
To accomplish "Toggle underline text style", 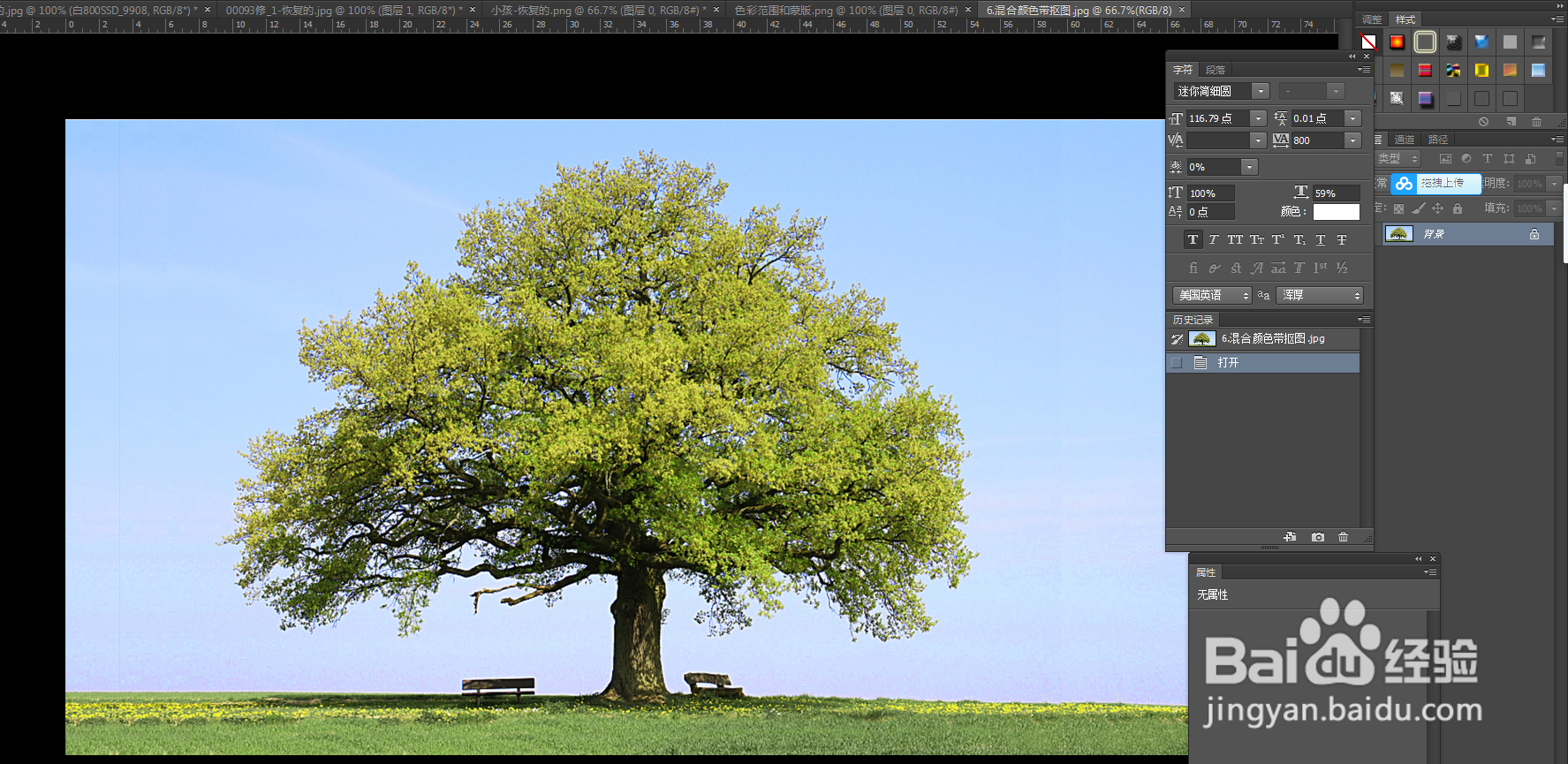I will pyautogui.click(x=1321, y=239).
